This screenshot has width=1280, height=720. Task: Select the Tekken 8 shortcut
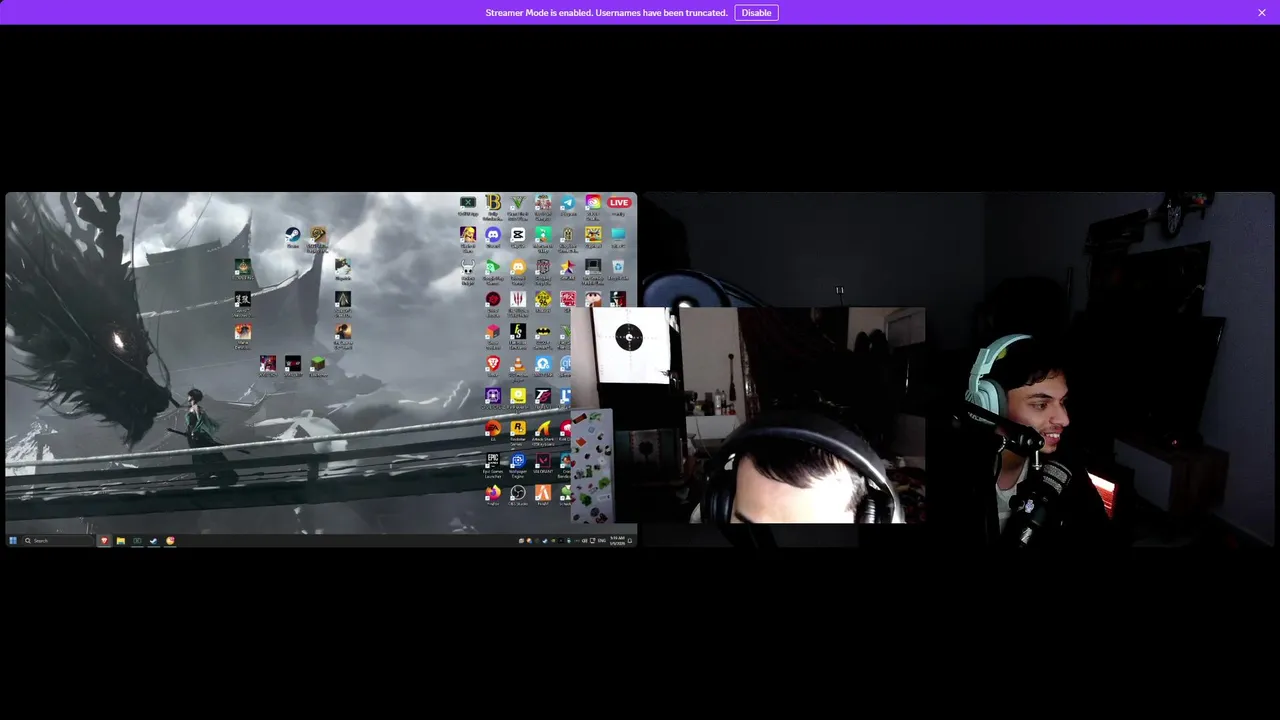coord(543,396)
